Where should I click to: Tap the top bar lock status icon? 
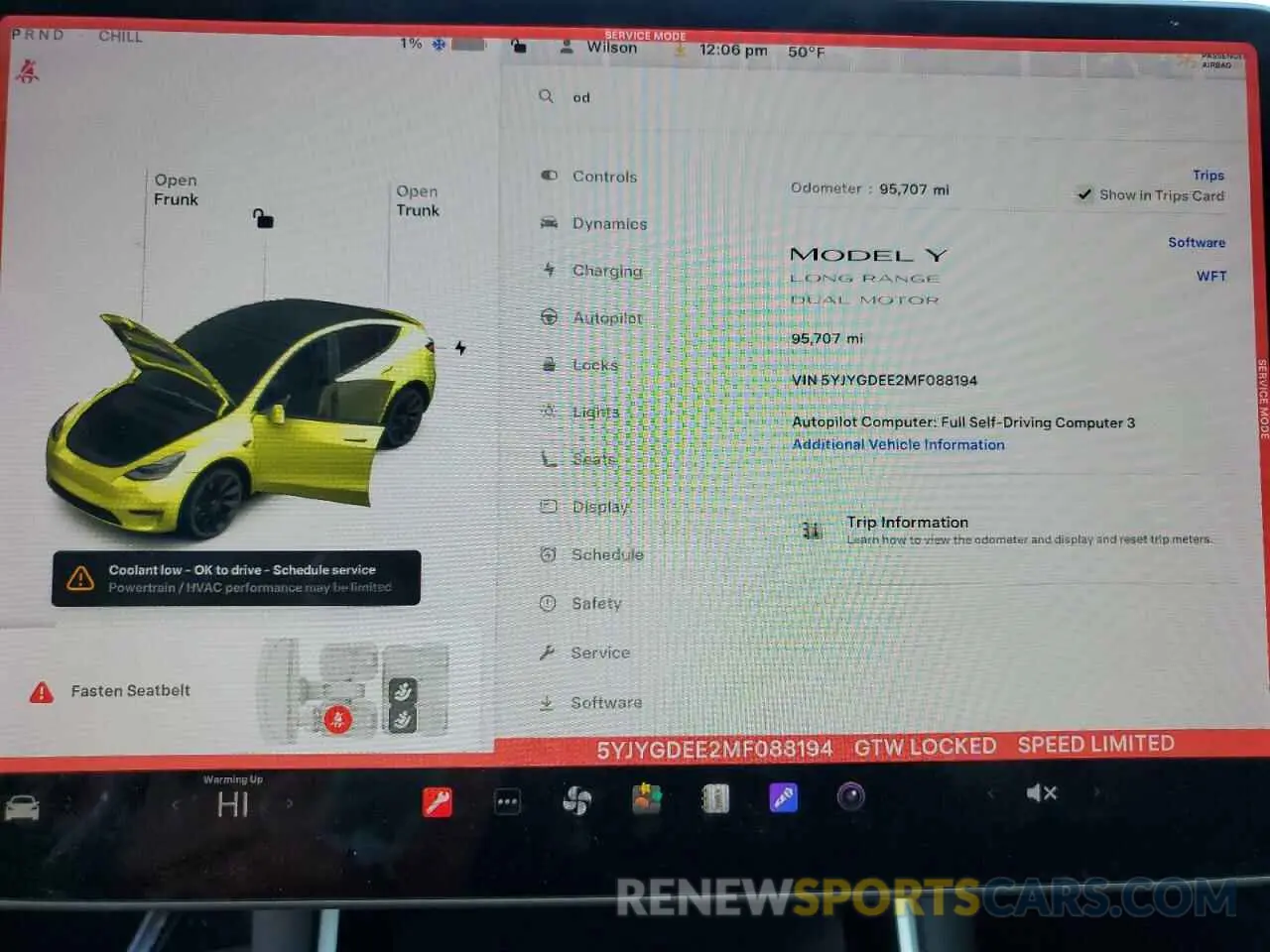pos(518,46)
